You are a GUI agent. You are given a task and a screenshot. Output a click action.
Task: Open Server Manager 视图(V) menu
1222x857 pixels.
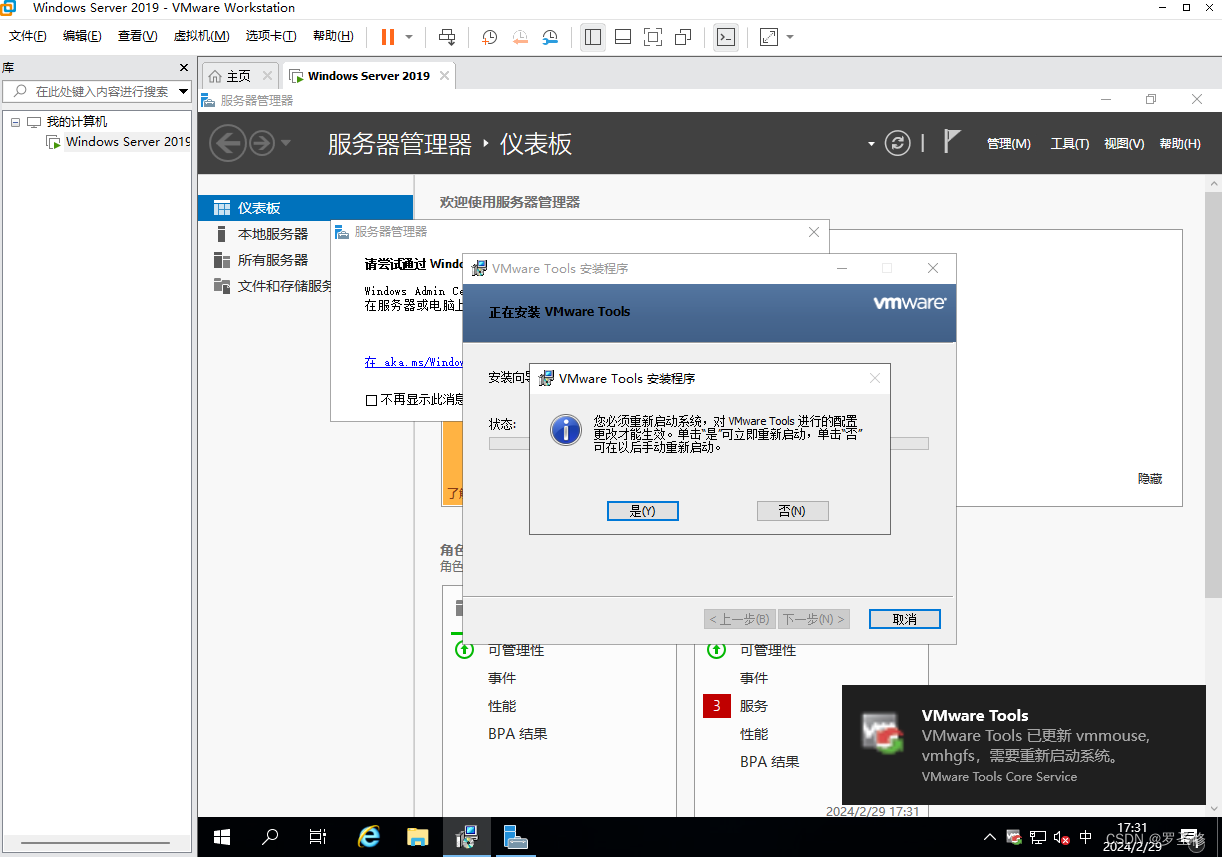[1124, 144]
